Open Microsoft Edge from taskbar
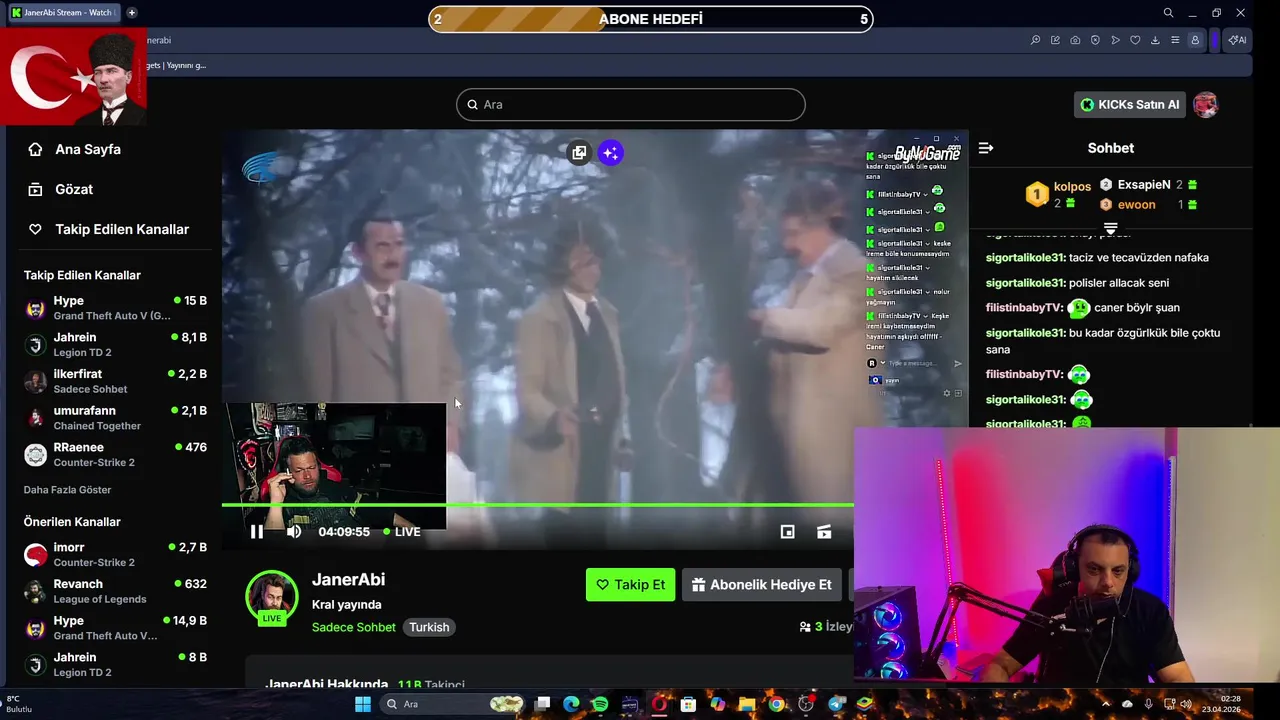The height and width of the screenshot is (720, 1280). click(571, 704)
